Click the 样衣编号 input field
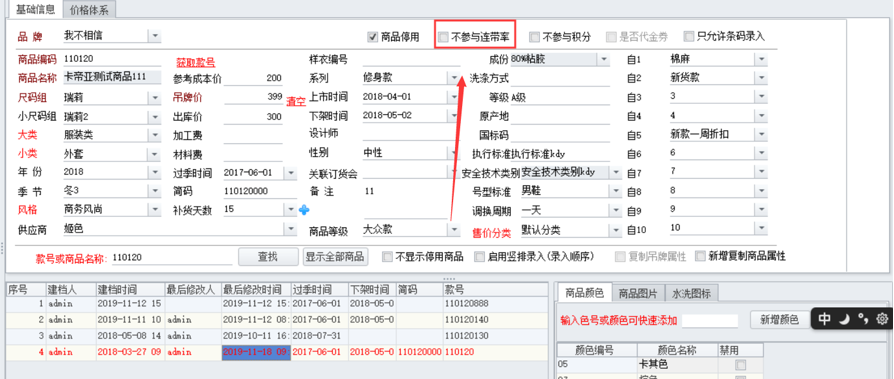The height and width of the screenshot is (379, 894). click(411, 59)
